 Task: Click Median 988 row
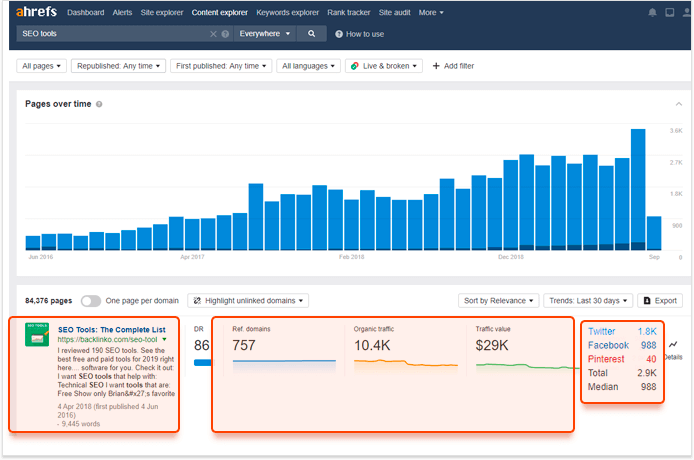[x=622, y=387]
